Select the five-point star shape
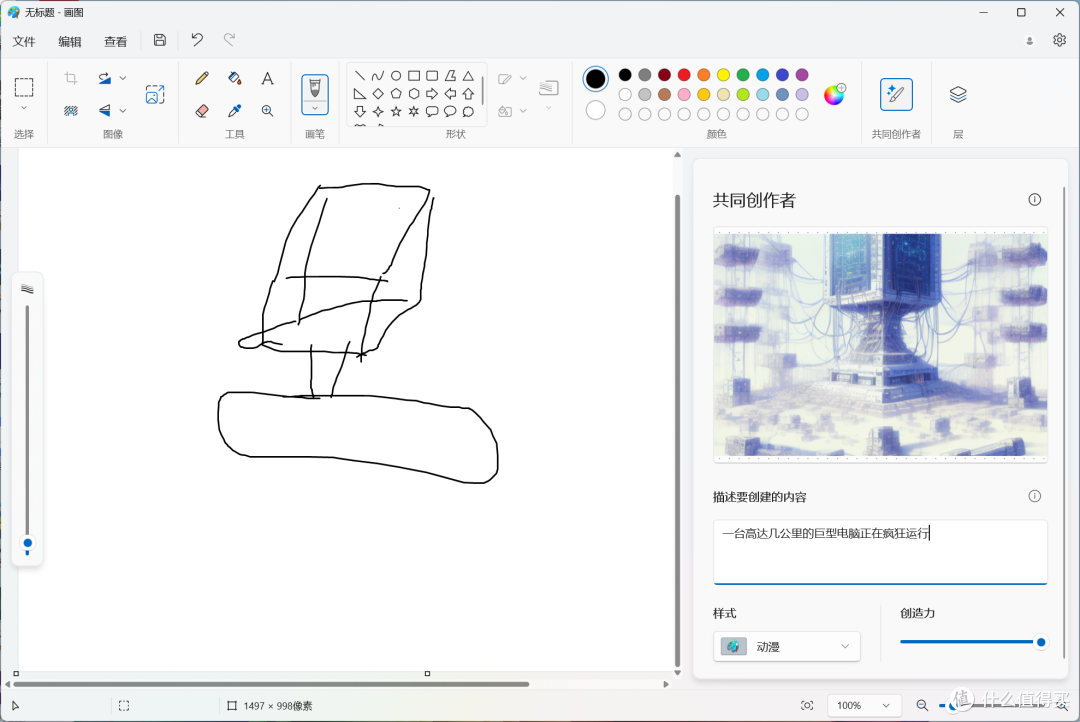The height and width of the screenshot is (722, 1080). [x=396, y=112]
